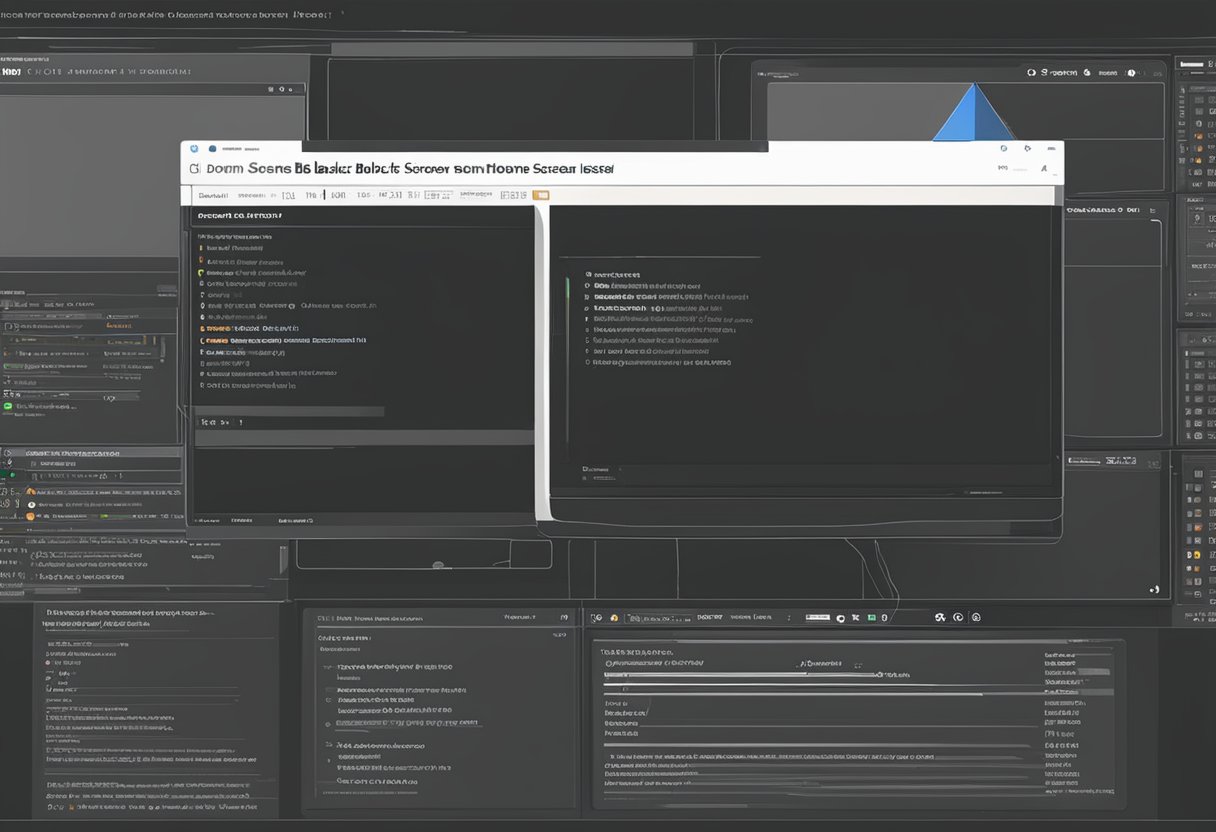
Task: Click the orange warning icon in the lower-left list
Action: pos(30,491)
